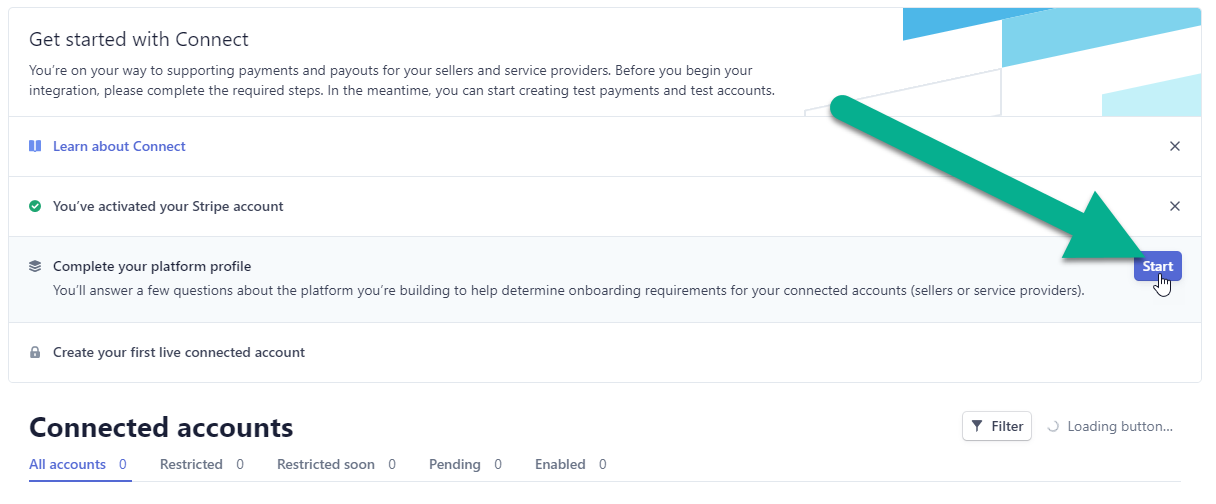
Task: Switch to the Restricted soon tab
Action: [336, 464]
